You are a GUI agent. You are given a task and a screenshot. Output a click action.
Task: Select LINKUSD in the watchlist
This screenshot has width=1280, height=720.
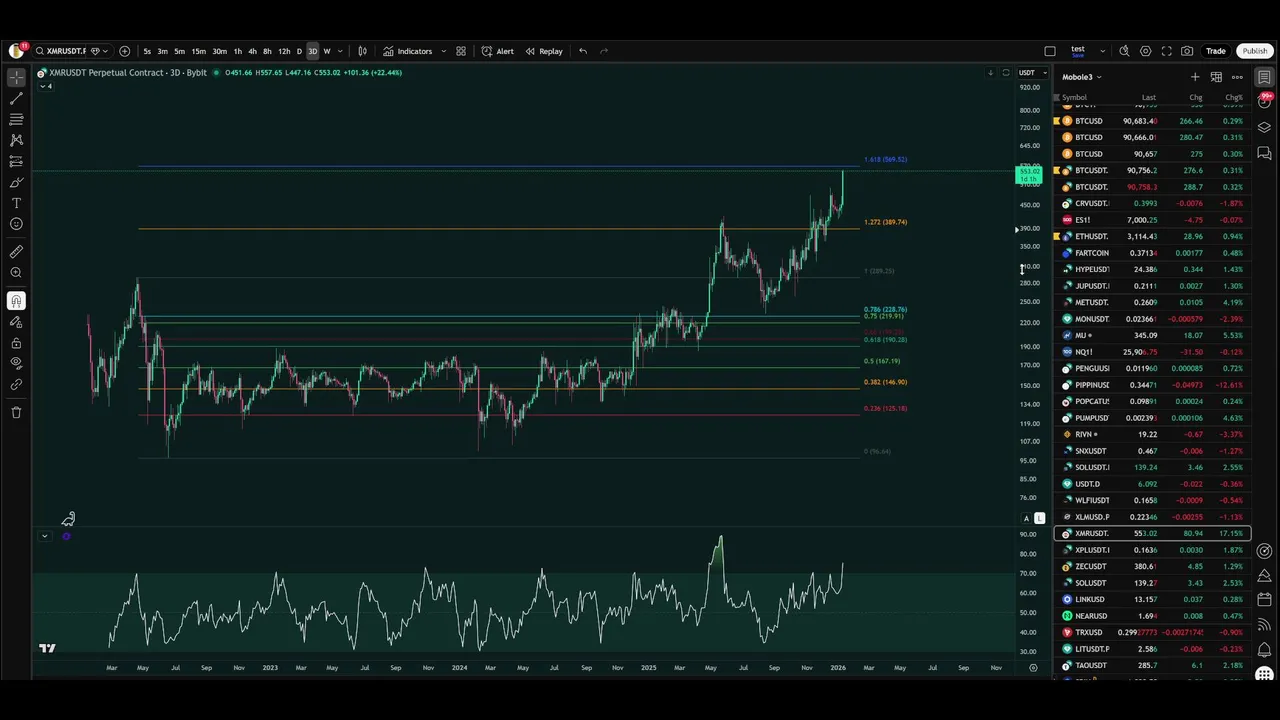tap(1152, 599)
